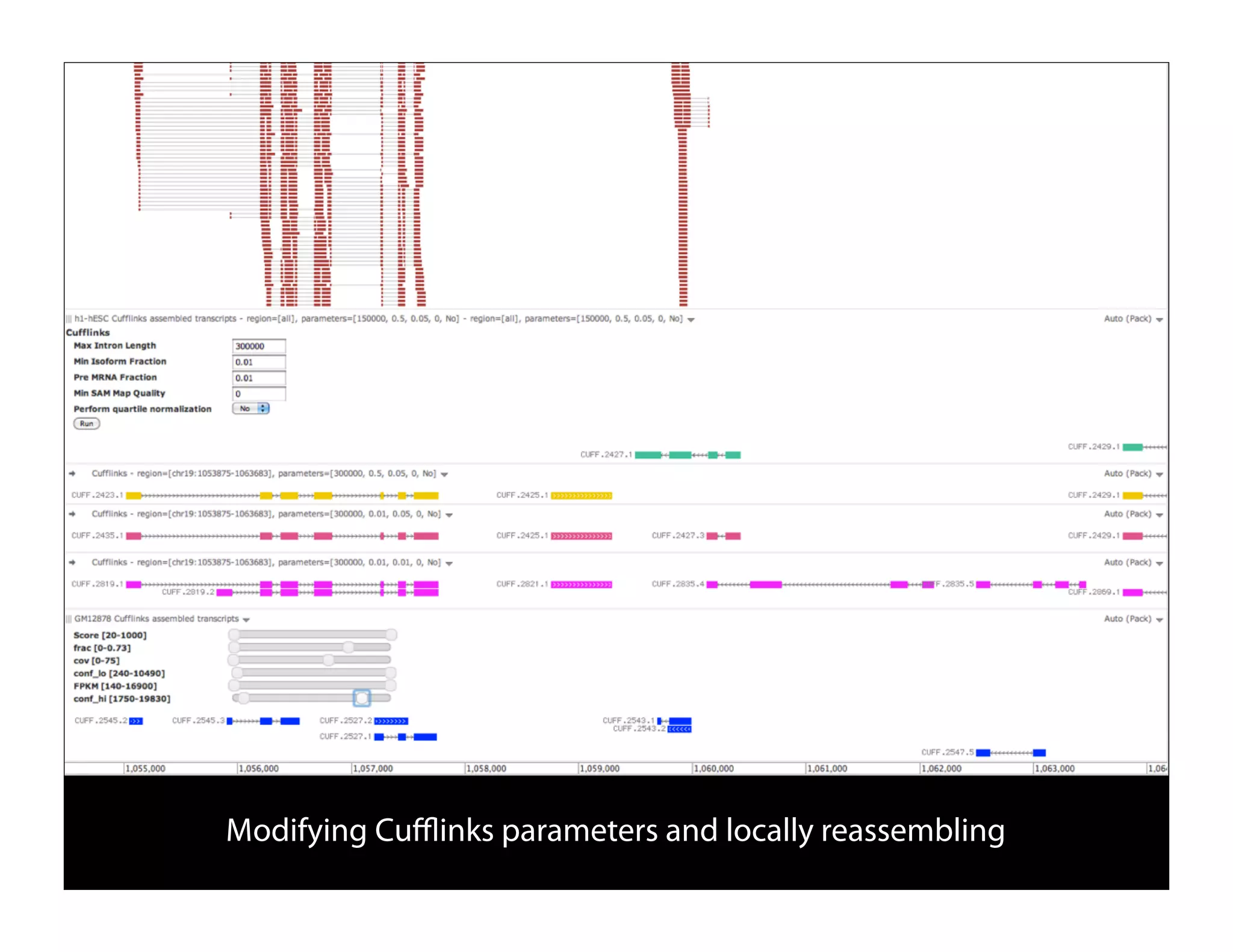Click the Pre MRNA Fraction input field

click(x=259, y=378)
